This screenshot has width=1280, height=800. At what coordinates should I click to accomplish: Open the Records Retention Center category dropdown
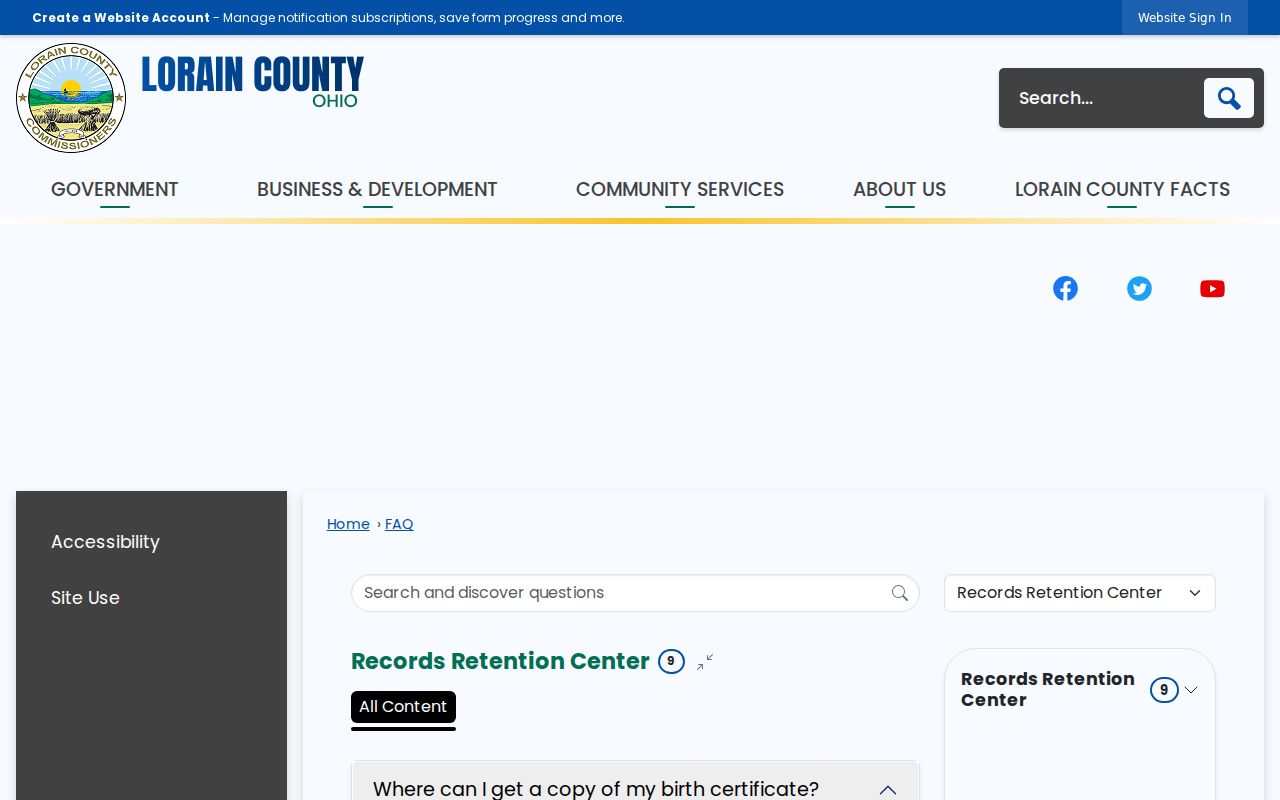coord(1080,593)
